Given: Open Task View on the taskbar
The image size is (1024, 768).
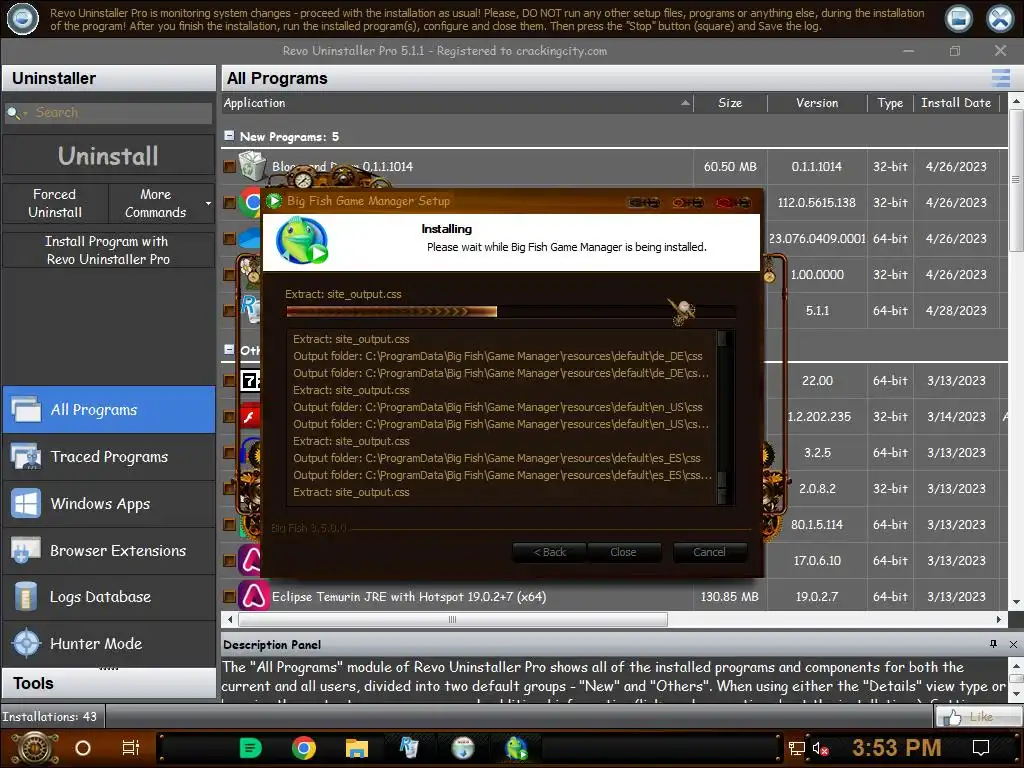Looking at the screenshot, I should click(131, 748).
